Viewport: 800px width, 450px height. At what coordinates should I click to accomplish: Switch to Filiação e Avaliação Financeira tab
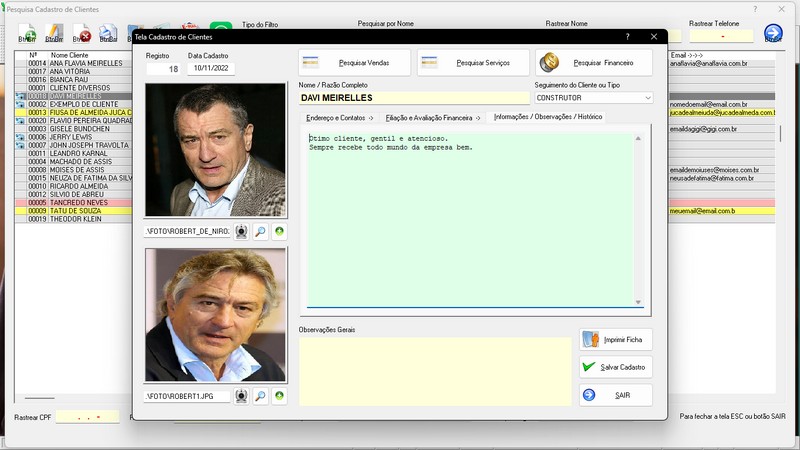click(433, 118)
